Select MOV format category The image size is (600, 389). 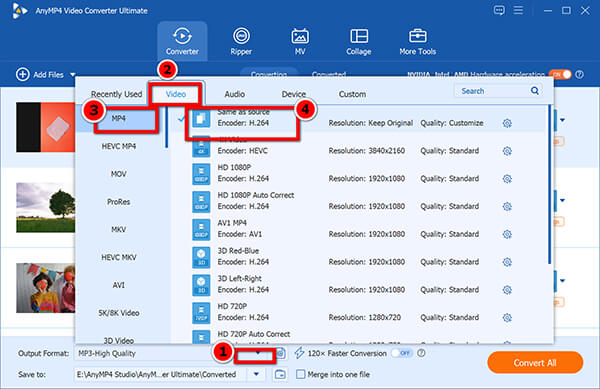[x=119, y=174]
